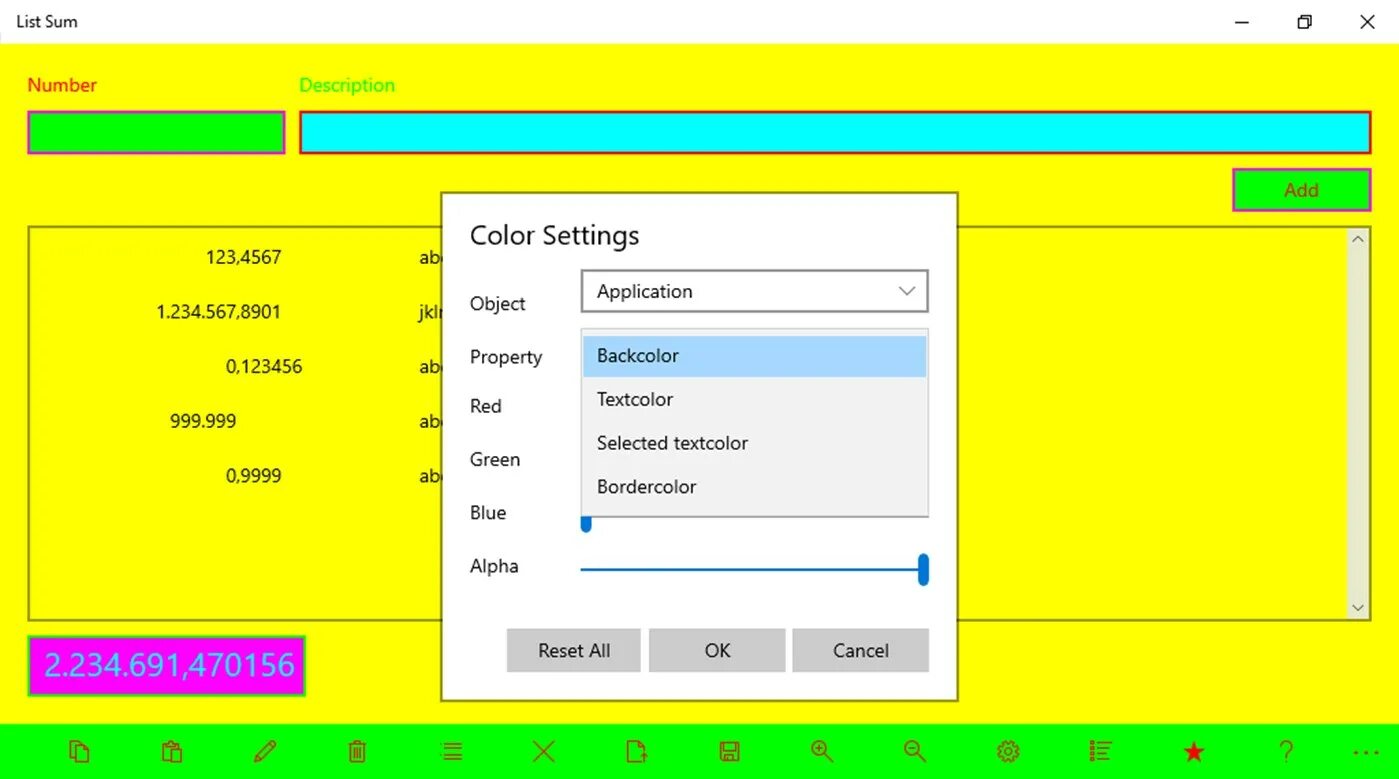The height and width of the screenshot is (779, 1399).
Task: Click the open file page icon
Action: click(x=637, y=752)
